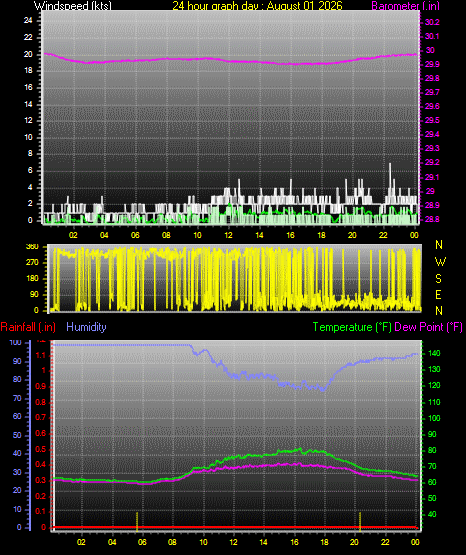Image resolution: width=466 pixels, height=555 pixels.
Task: Click the barometer axis value 28.8
Action: pyautogui.click(x=432, y=219)
